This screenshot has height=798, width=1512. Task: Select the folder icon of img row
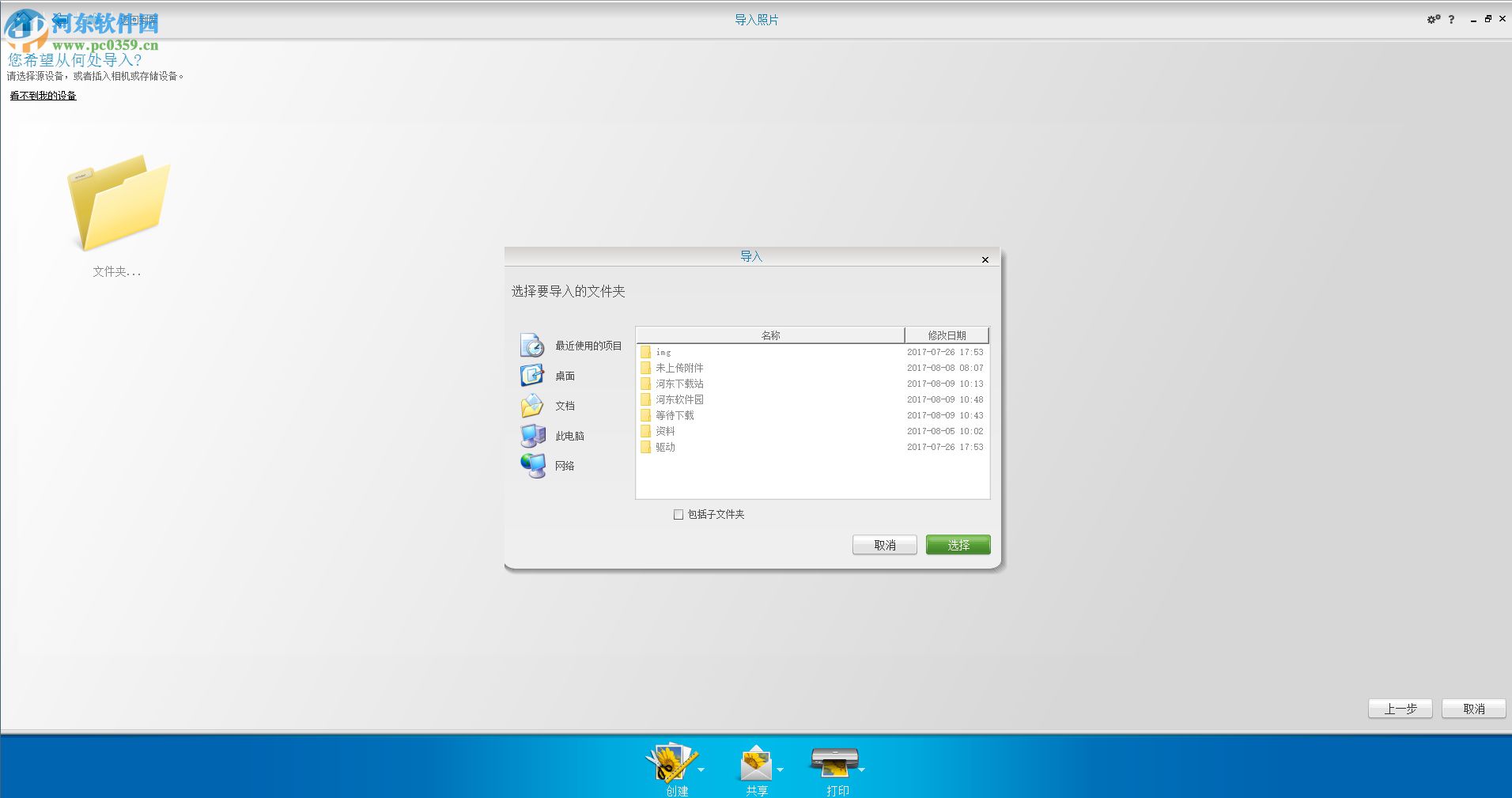[645, 352]
